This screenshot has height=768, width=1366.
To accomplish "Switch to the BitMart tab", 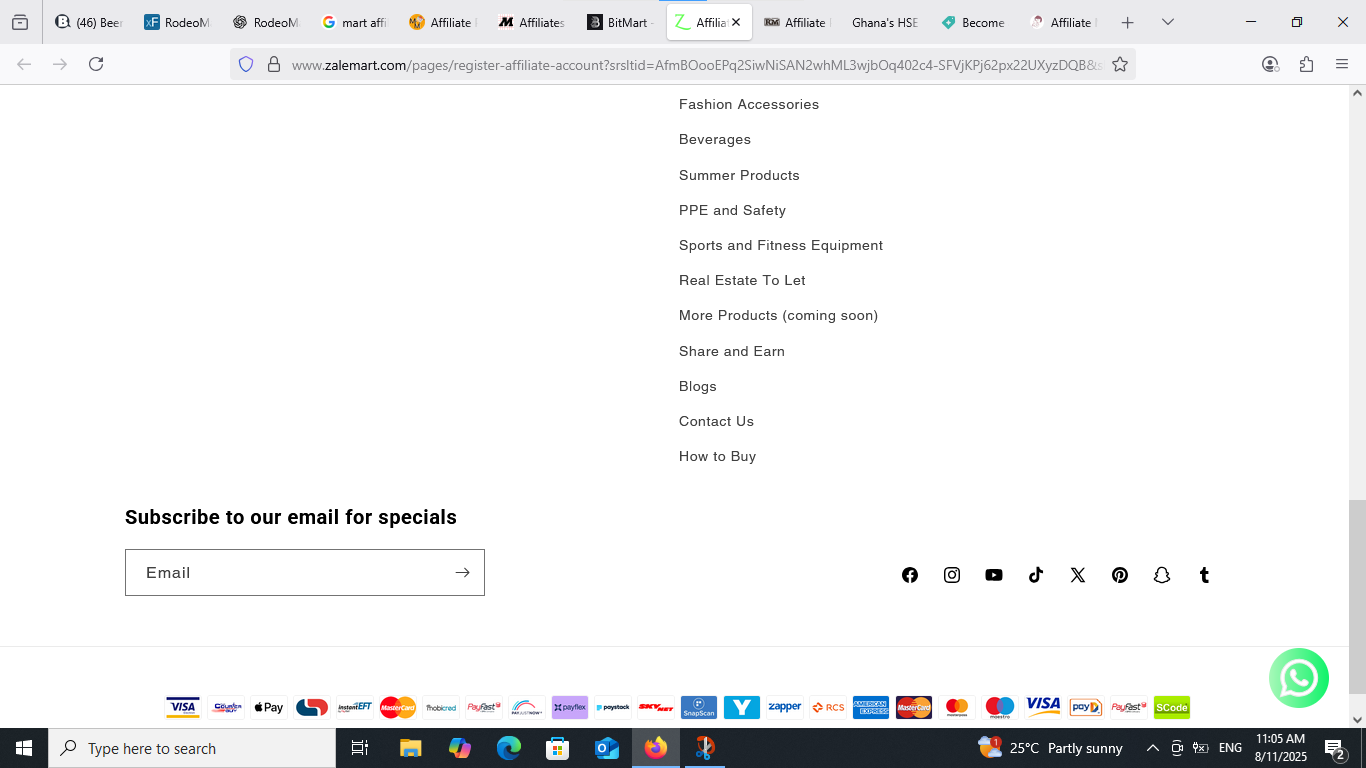I will click(621, 22).
